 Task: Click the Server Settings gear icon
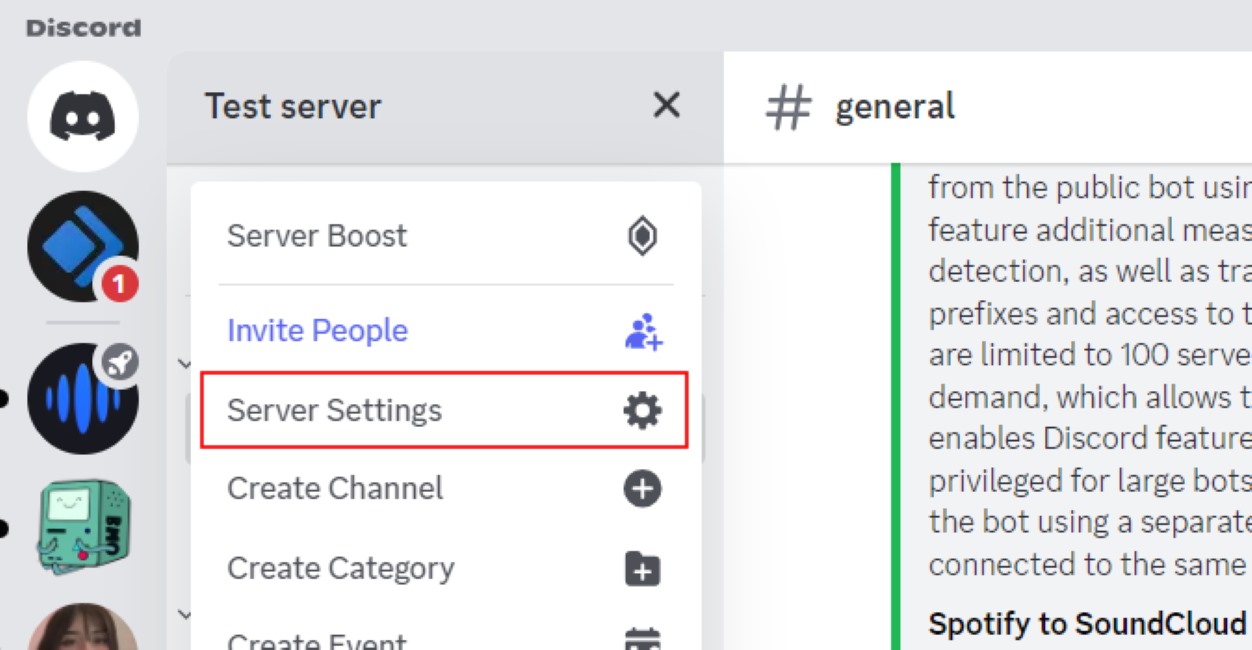642,408
